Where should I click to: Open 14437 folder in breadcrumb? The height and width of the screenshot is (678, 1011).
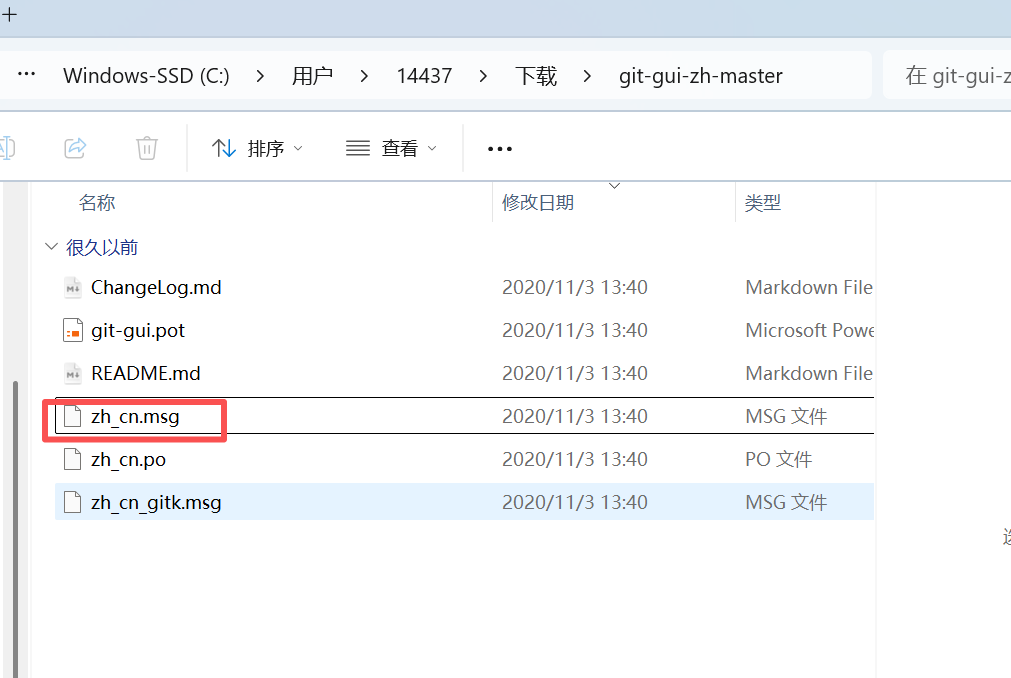(x=424, y=76)
